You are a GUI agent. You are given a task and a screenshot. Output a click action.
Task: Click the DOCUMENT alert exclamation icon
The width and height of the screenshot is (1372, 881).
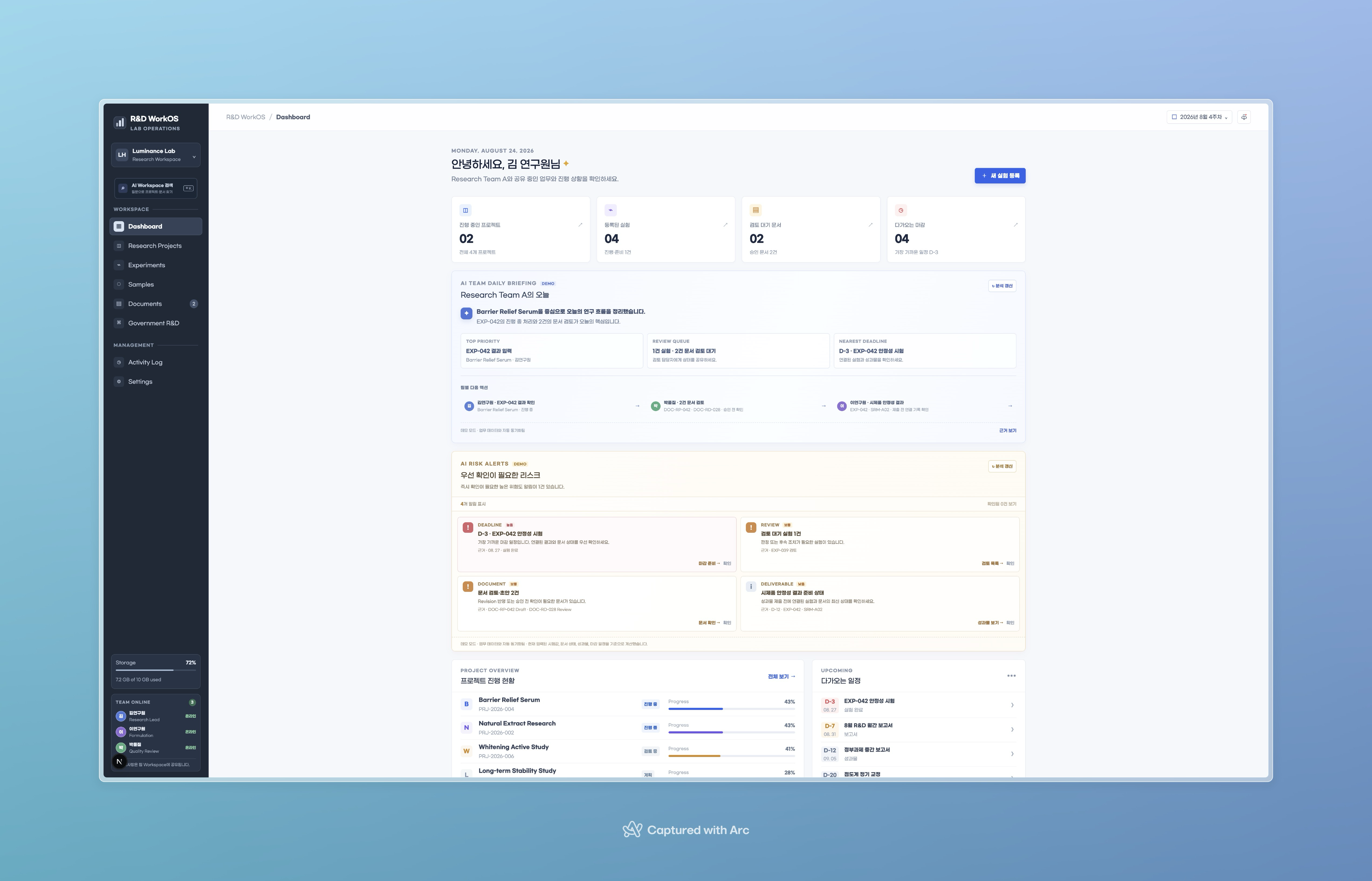click(x=468, y=586)
